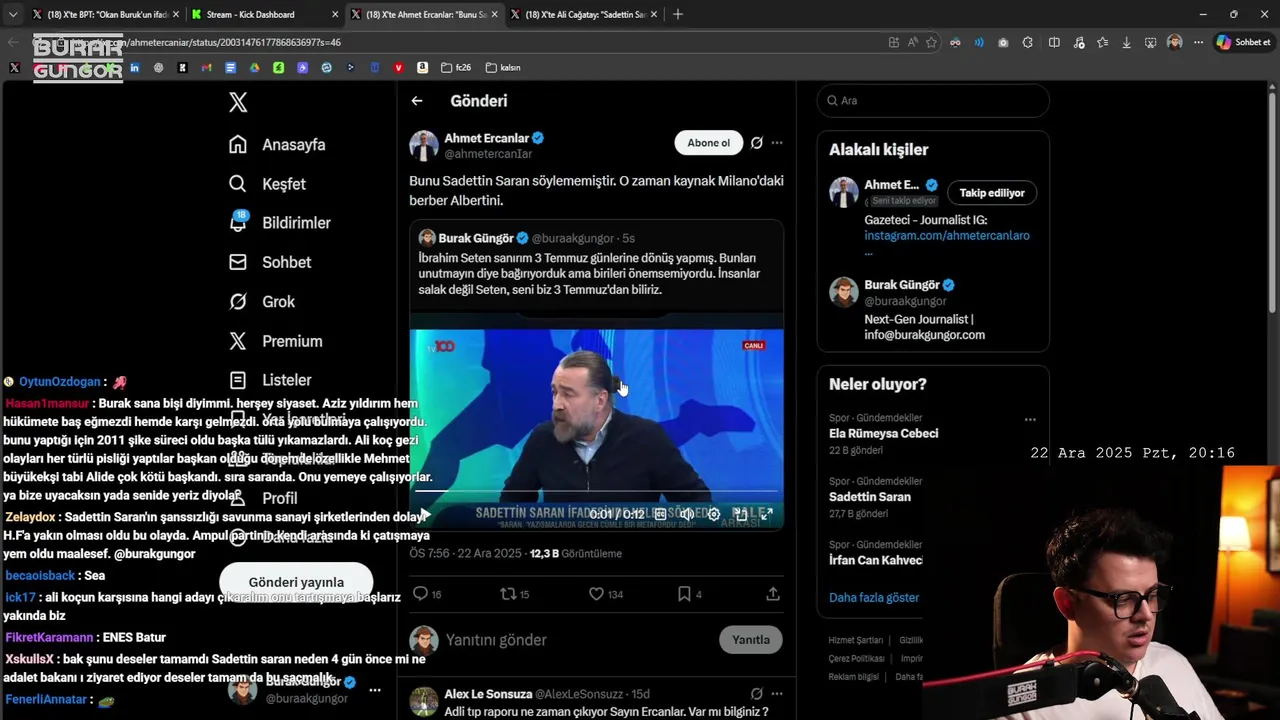Open browser extensions puzzle icon
The width and height of the screenshot is (1280, 720).
[1027, 42]
